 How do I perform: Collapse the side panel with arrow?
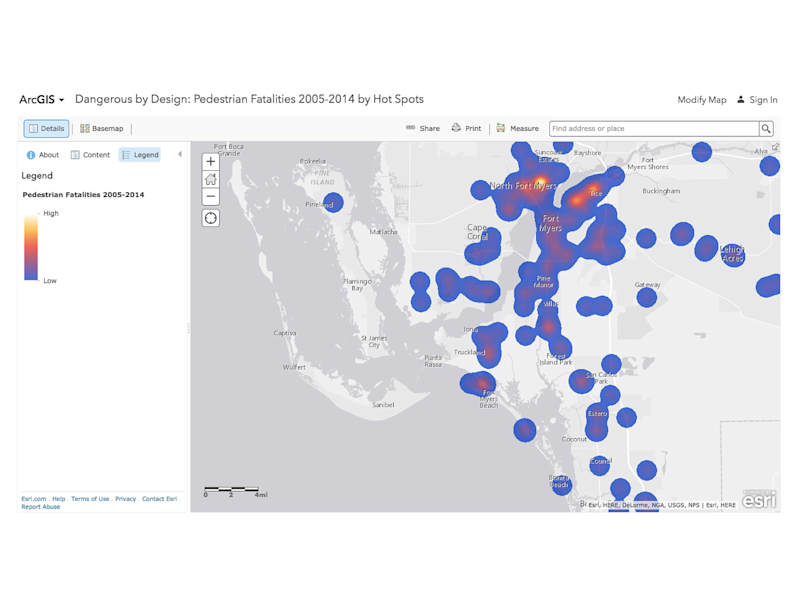pyautogui.click(x=180, y=155)
